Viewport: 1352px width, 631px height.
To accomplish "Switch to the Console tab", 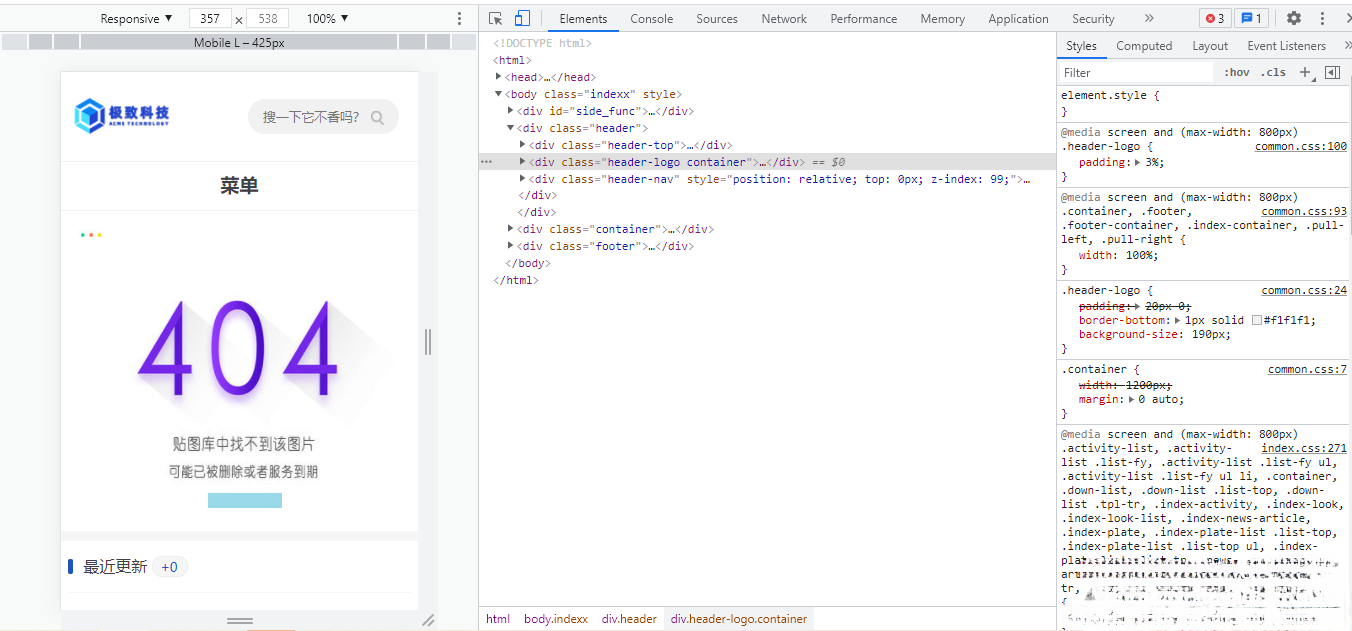I will (651, 18).
